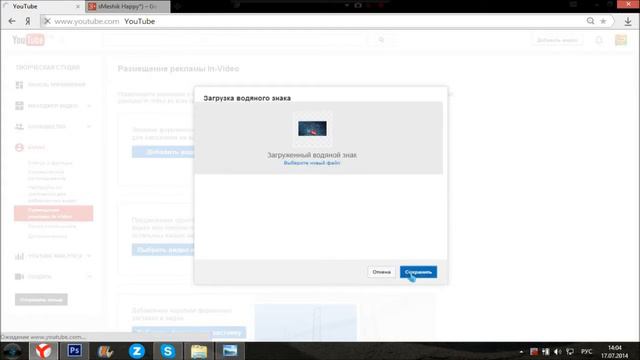Click the YouTube logo in header
Screen dimensions: 640x360
[28, 40]
